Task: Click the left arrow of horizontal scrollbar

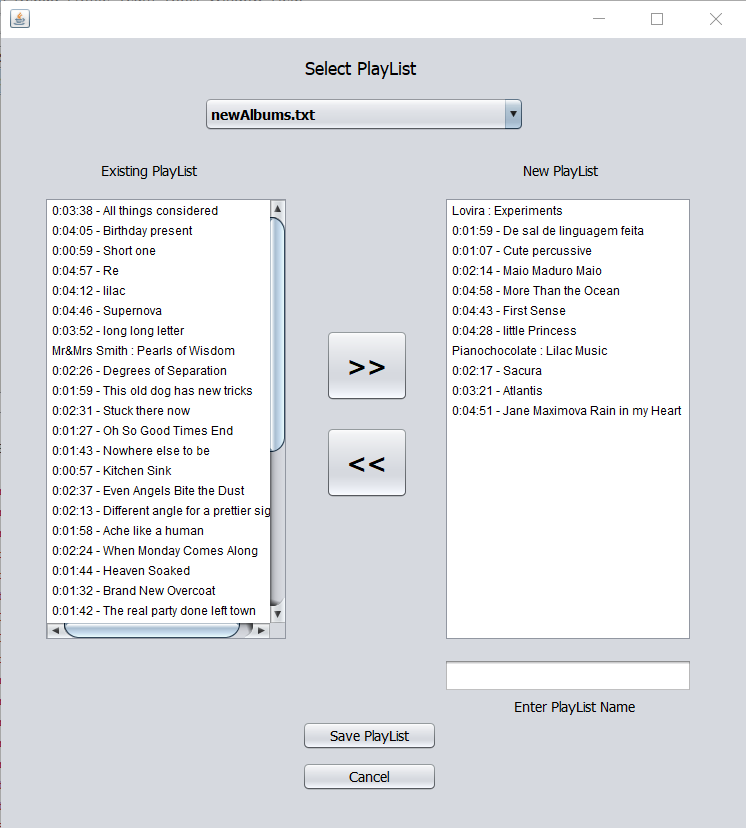Action: click(55, 631)
